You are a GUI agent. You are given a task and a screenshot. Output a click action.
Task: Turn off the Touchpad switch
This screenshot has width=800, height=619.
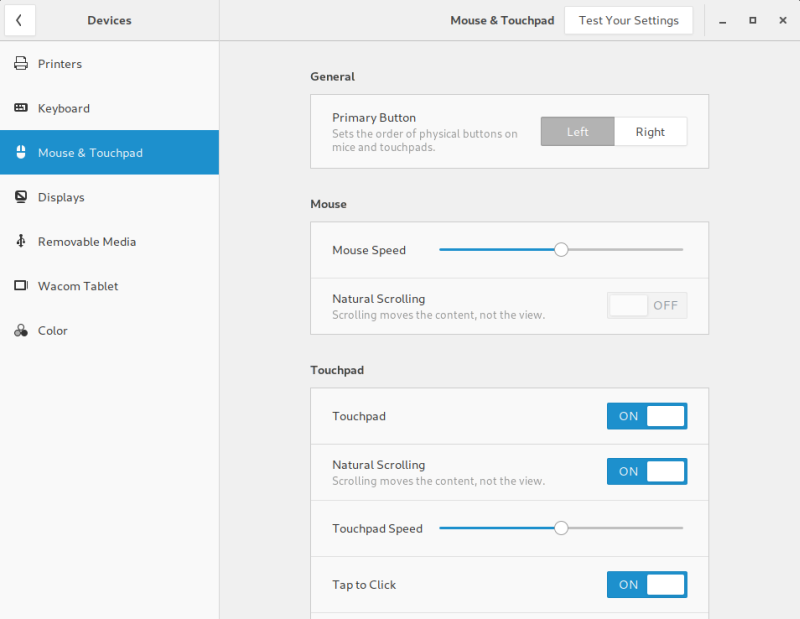click(x=647, y=416)
